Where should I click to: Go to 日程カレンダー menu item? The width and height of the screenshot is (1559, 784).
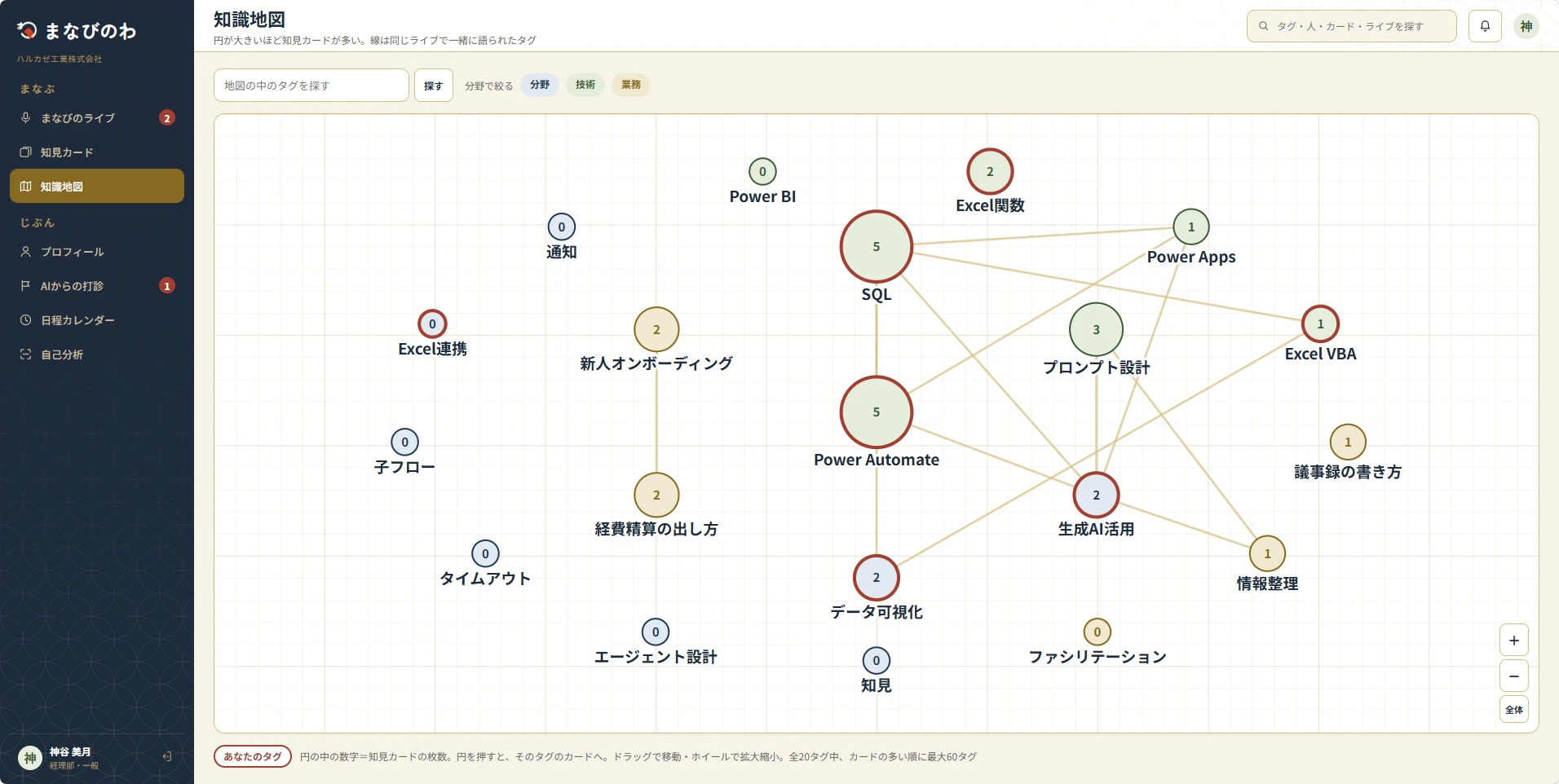coord(97,320)
